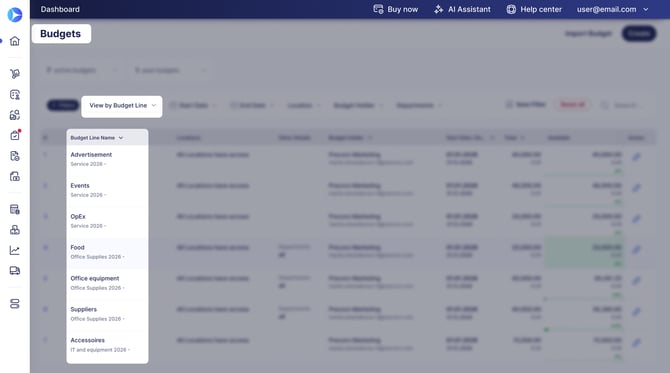Select the OpEx budget line
The width and height of the screenshot is (670, 373).
(78, 217)
